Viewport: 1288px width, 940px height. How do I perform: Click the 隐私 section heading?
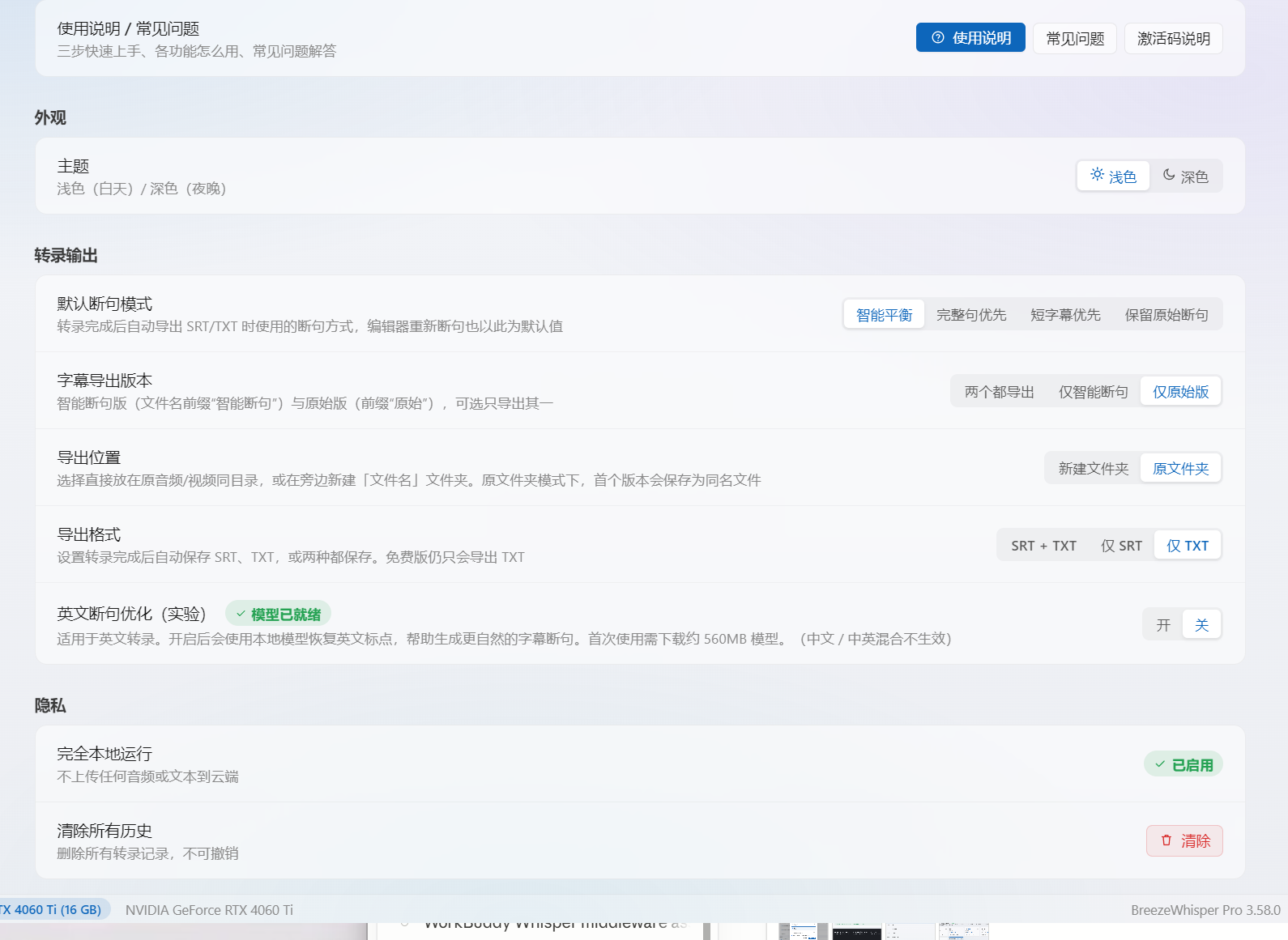pos(50,705)
